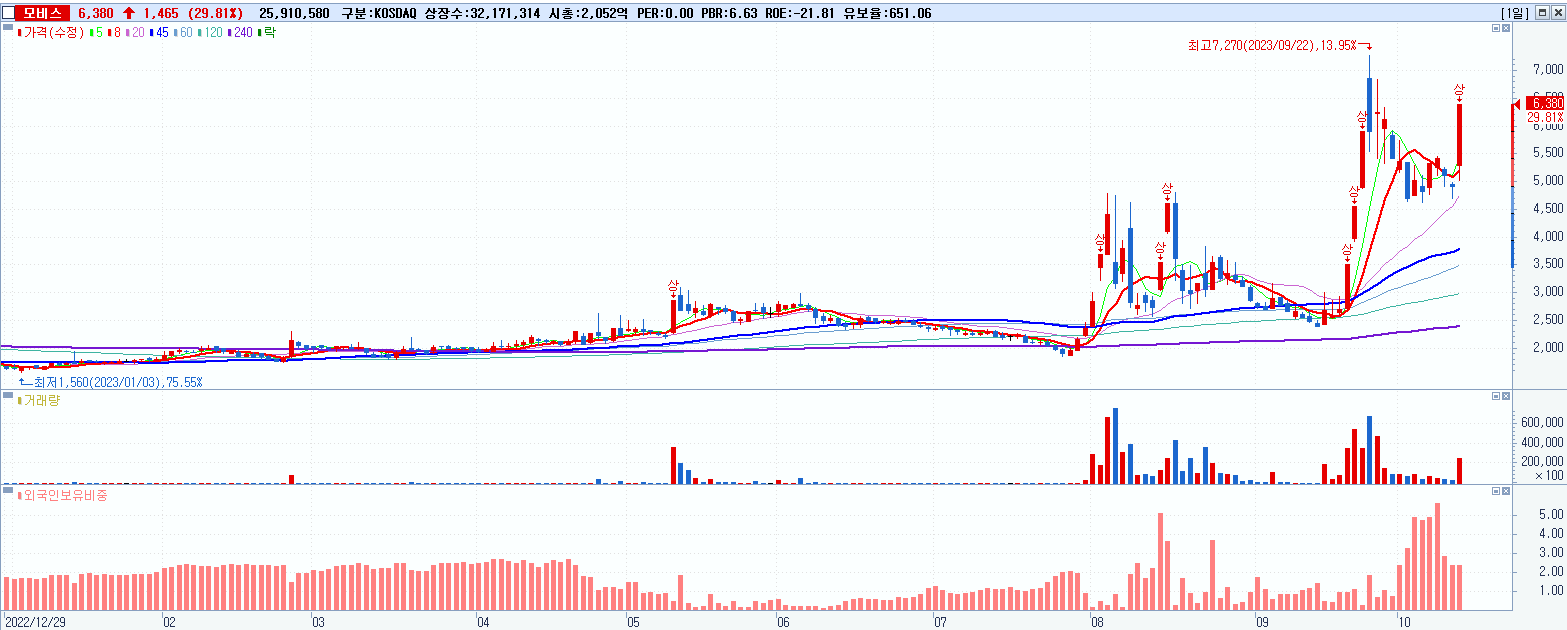Select the 20-day moving average legend

click(x=135, y=33)
